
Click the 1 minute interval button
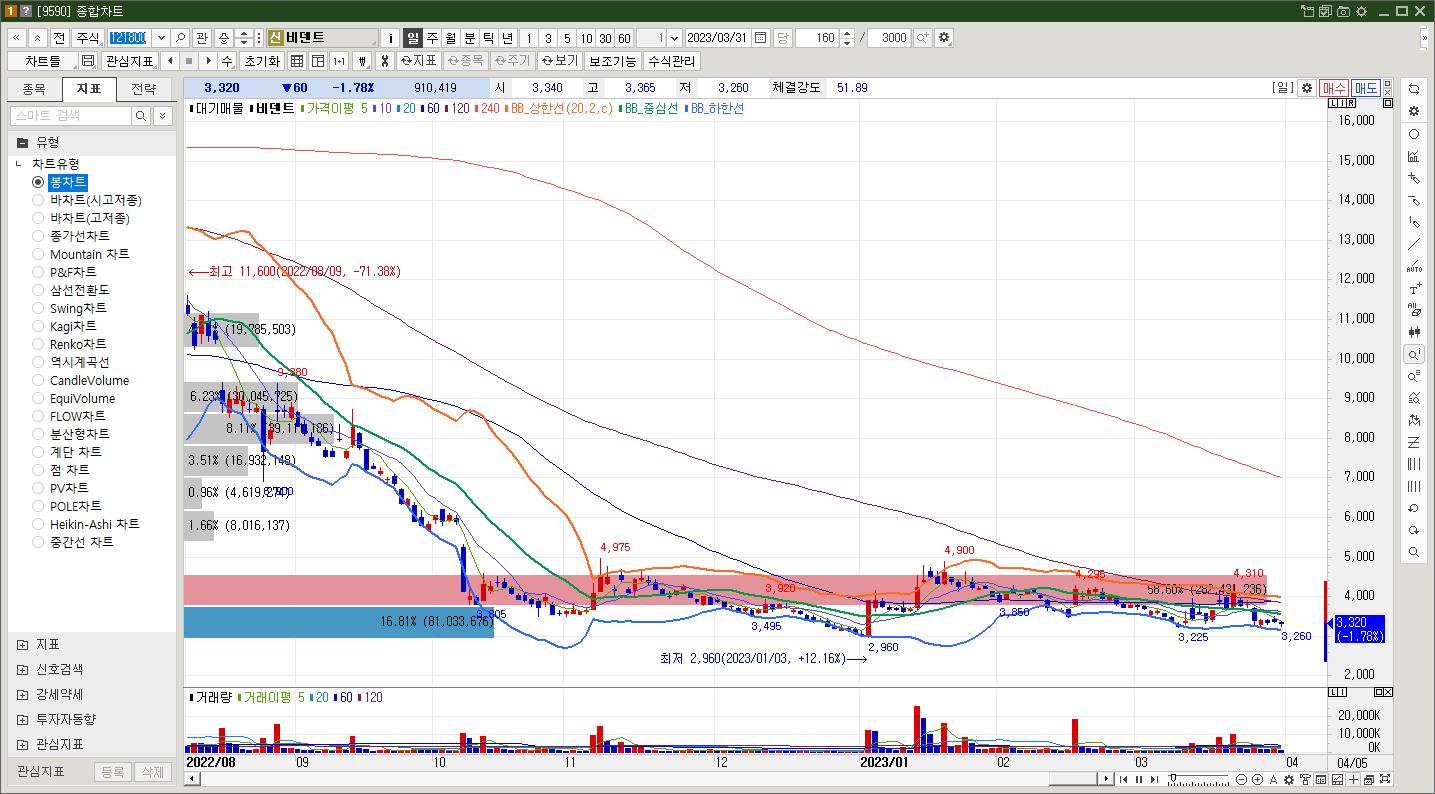pyautogui.click(x=529, y=37)
